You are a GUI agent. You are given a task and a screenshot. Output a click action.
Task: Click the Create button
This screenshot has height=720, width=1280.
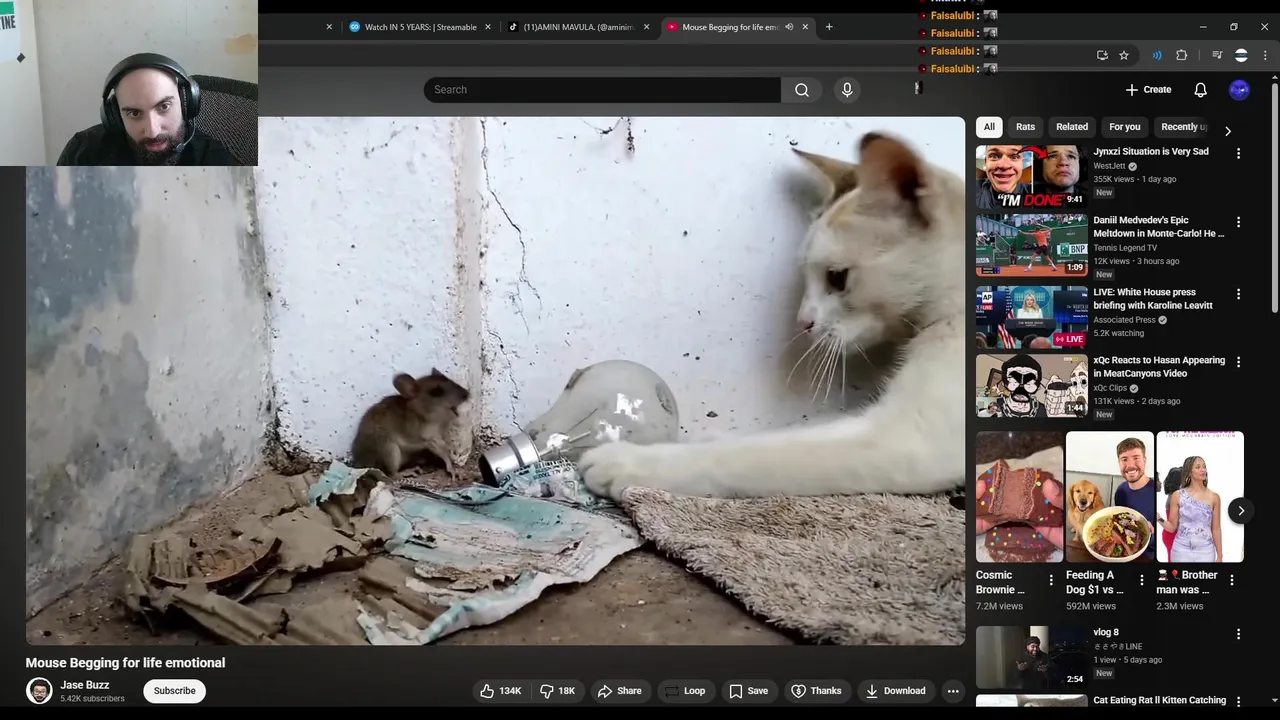(x=1148, y=90)
